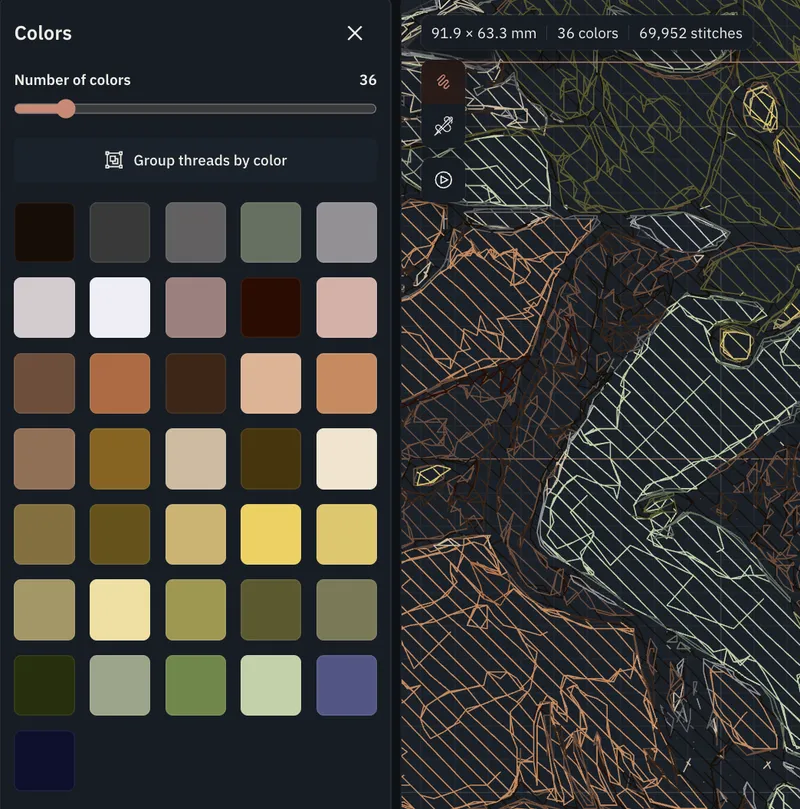The width and height of the screenshot is (800, 809).
Task: Select the dark charcoal gray swatch
Action: pos(120,232)
